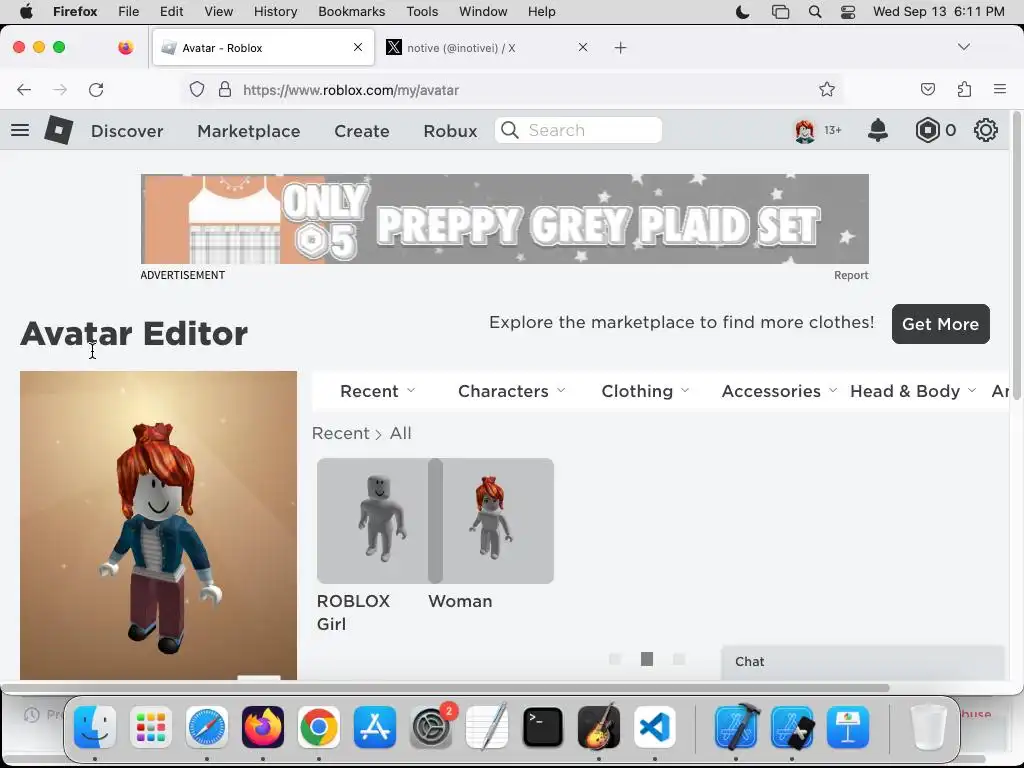Screen dimensions: 1024x768
Task: Expand the Head & Body dropdown
Action: [913, 391]
